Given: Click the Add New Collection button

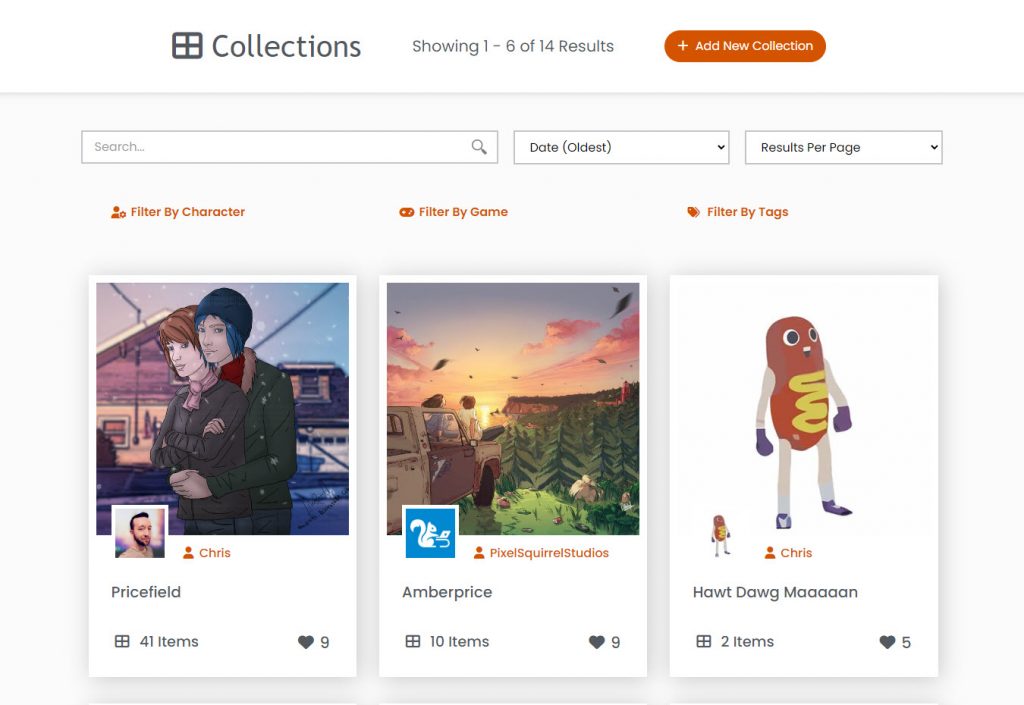Looking at the screenshot, I should [744, 46].
